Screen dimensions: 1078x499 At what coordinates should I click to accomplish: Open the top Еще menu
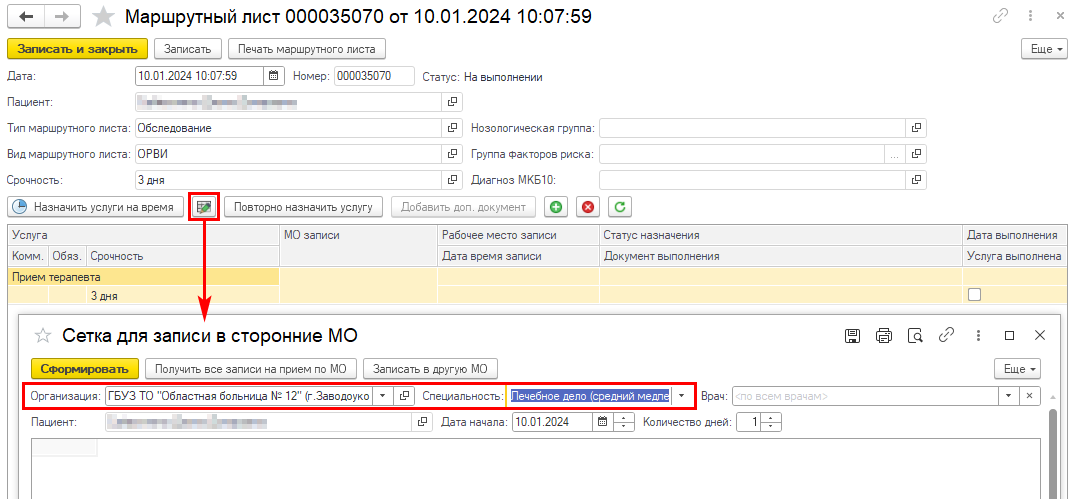1044,49
